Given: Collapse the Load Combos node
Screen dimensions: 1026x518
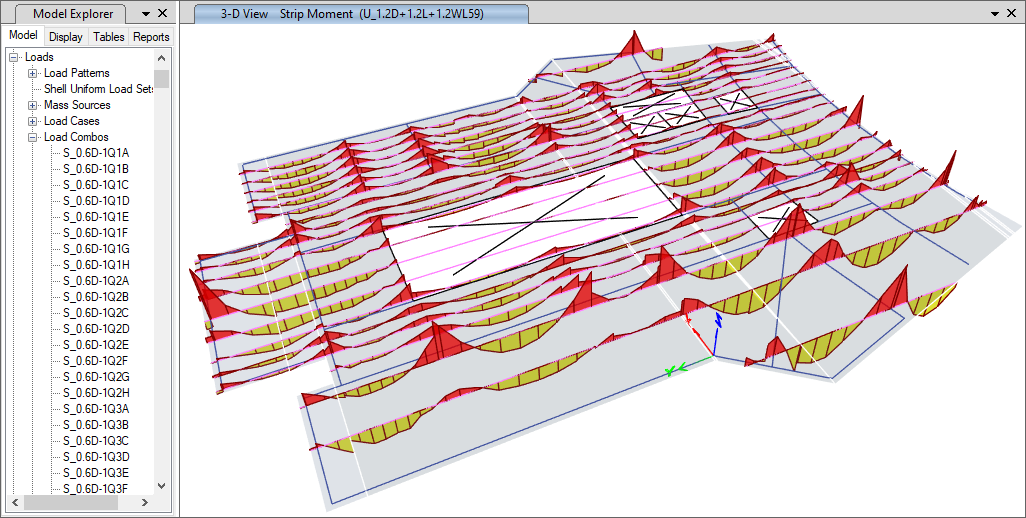Looking at the screenshot, I should pos(33,137).
